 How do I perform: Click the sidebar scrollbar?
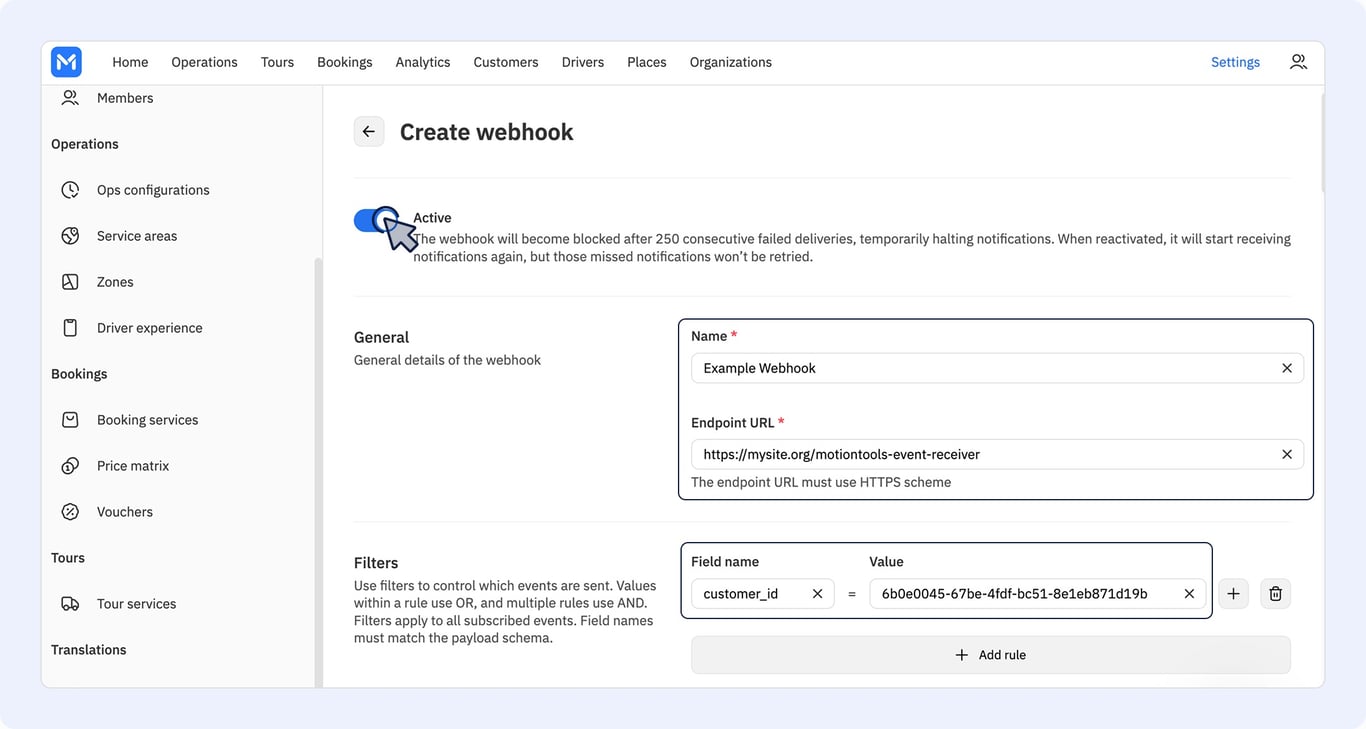coord(319,470)
